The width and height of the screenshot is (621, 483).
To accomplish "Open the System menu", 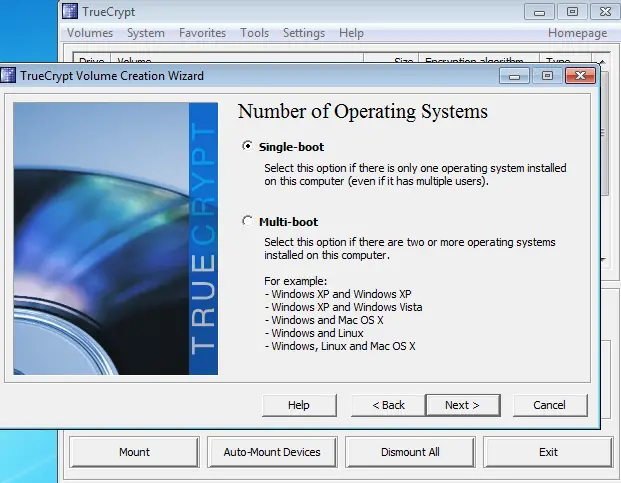I will pos(146,33).
